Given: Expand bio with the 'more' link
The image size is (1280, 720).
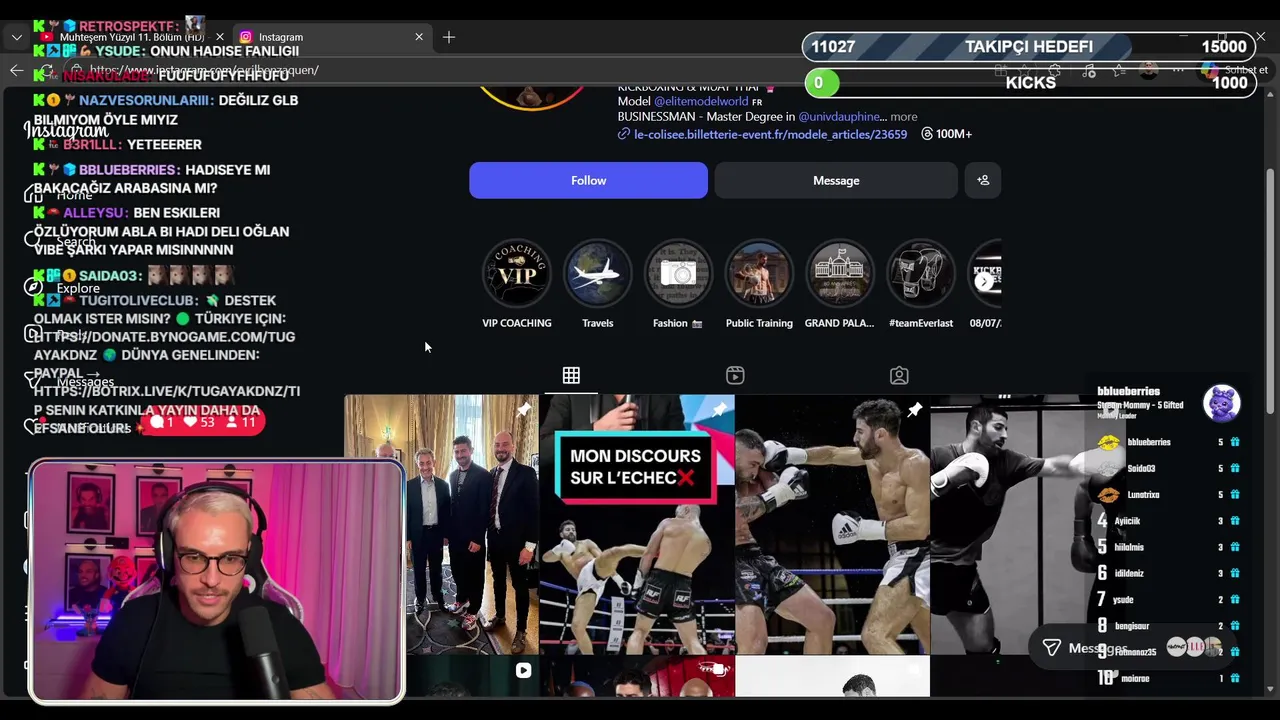Looking at the screenshot, I should click(903, 117).
